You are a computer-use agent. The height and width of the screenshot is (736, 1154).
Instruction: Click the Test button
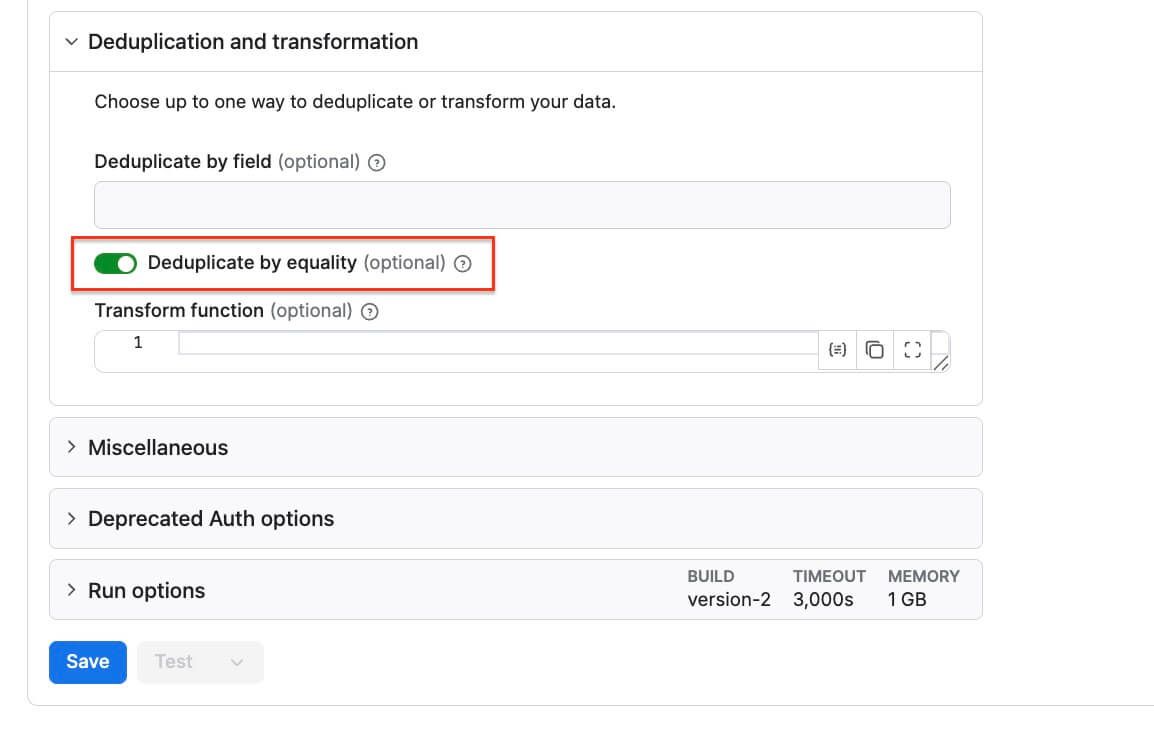pos(174,661)
